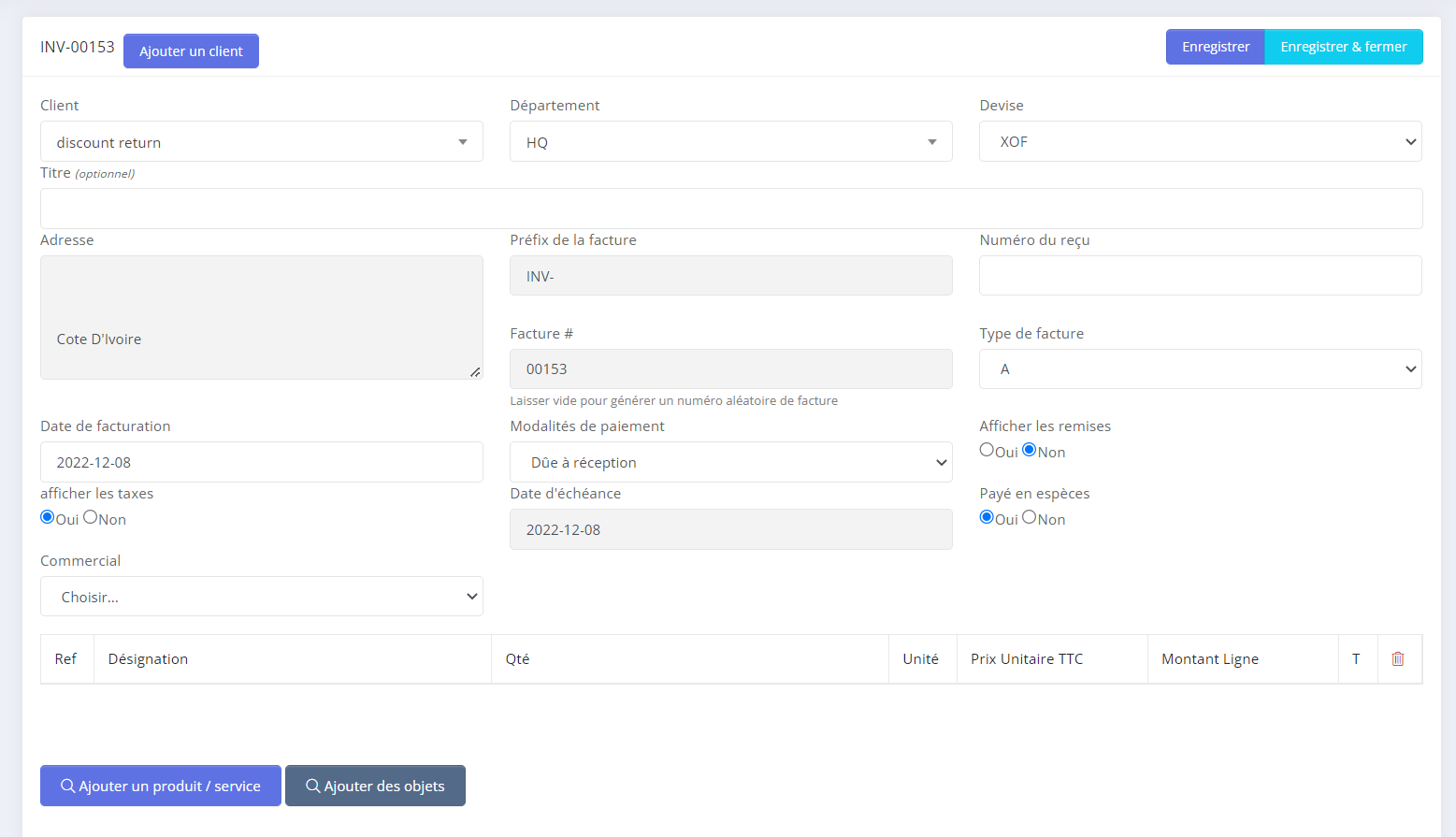Open the Client dropdown
The width and height of the screenshot is (1456, 837).
point(261,142)
